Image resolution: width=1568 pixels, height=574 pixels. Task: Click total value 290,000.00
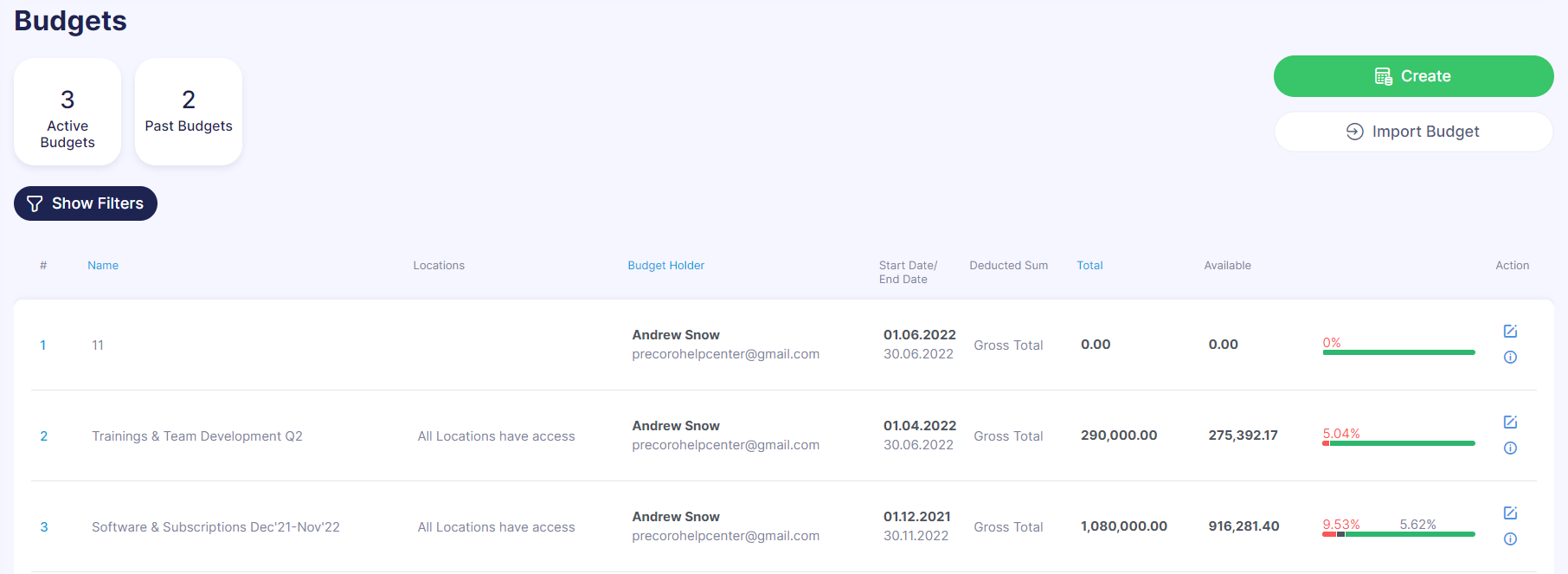(1119, 435)
